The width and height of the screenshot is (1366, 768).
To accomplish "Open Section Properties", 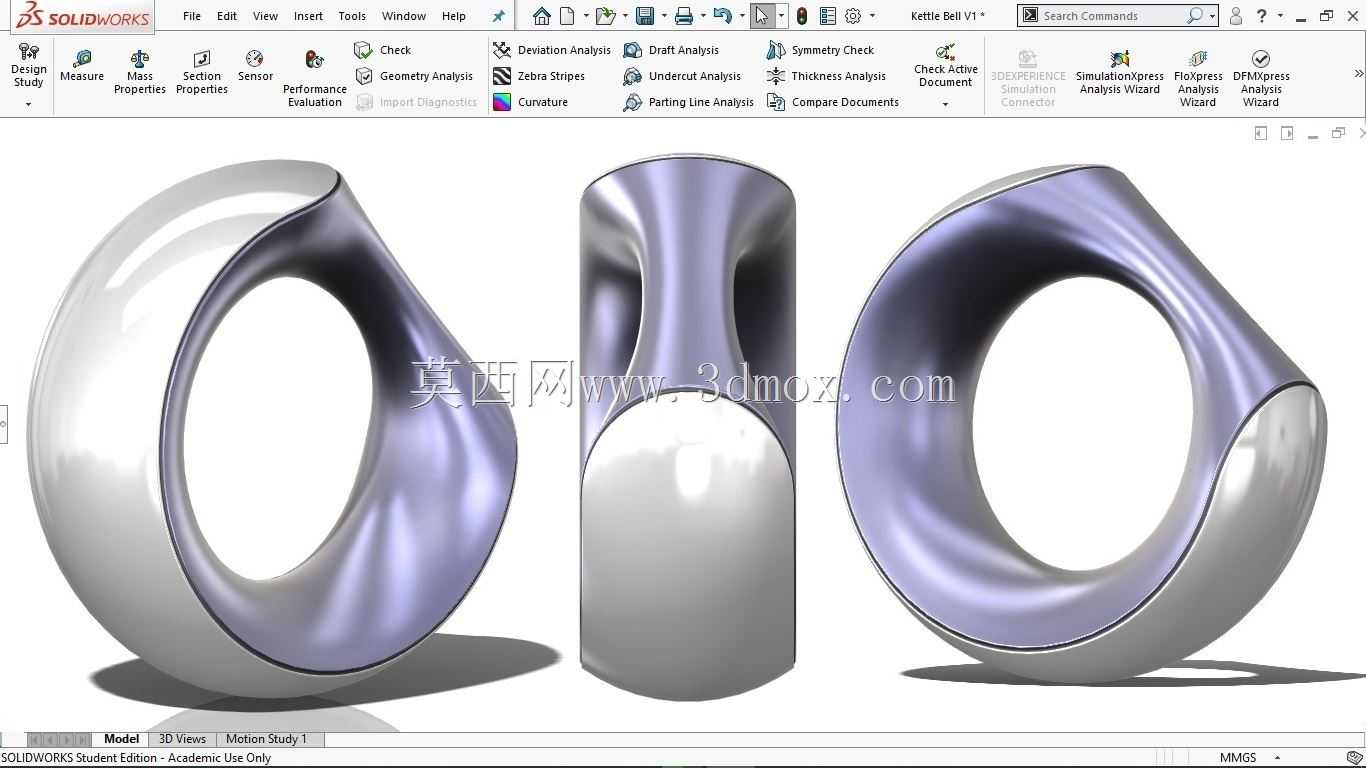I will click(202, 72).
